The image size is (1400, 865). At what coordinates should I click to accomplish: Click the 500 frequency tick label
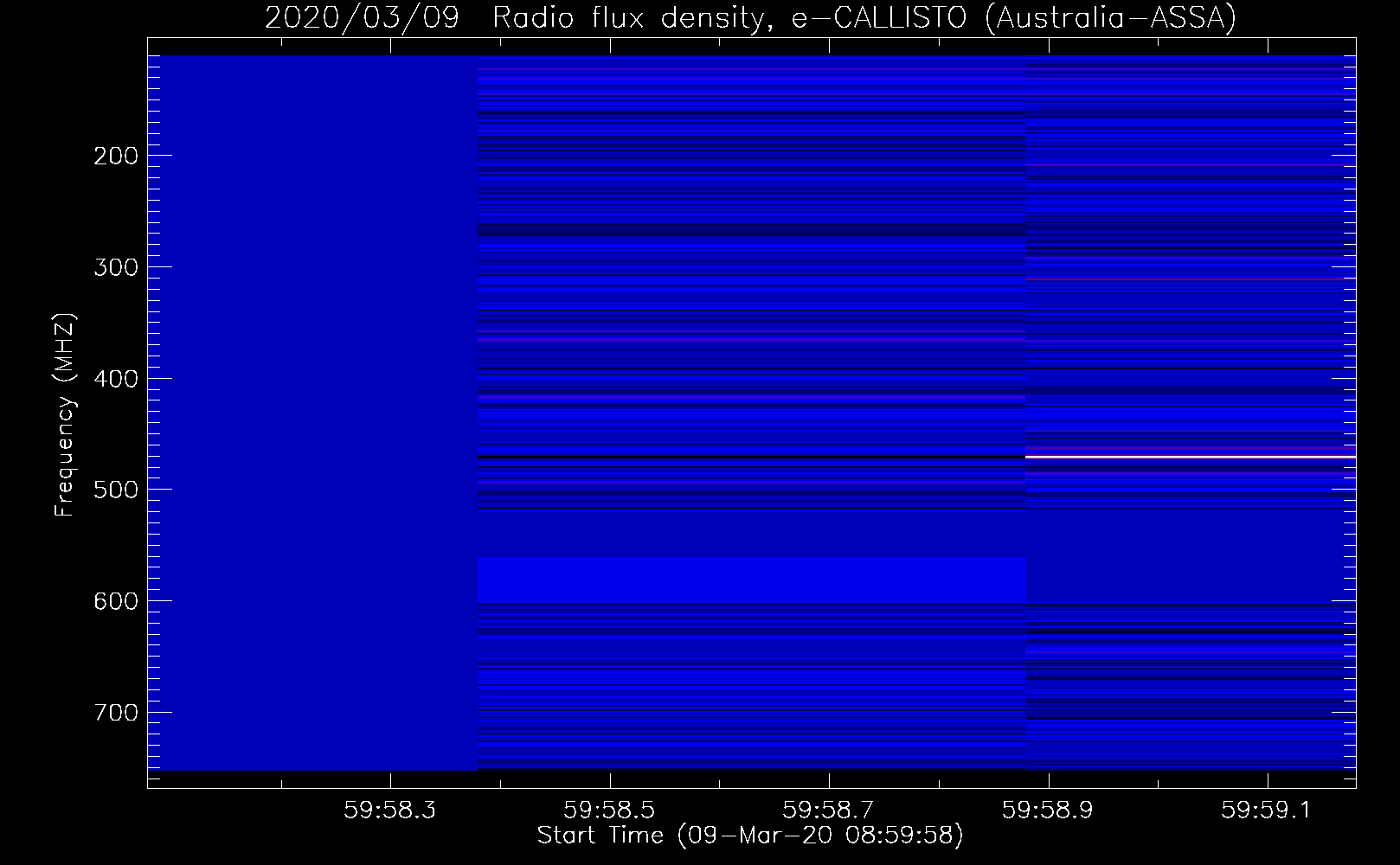coord(115,490)
